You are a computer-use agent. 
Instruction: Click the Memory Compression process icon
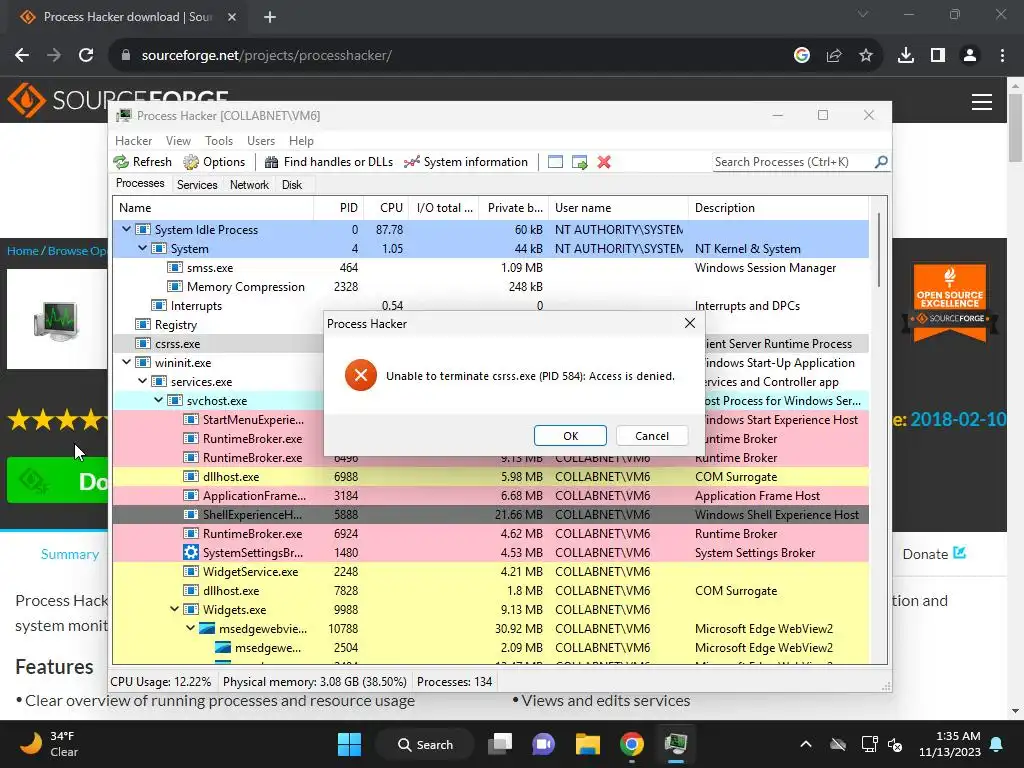click(x=174, y=286)
